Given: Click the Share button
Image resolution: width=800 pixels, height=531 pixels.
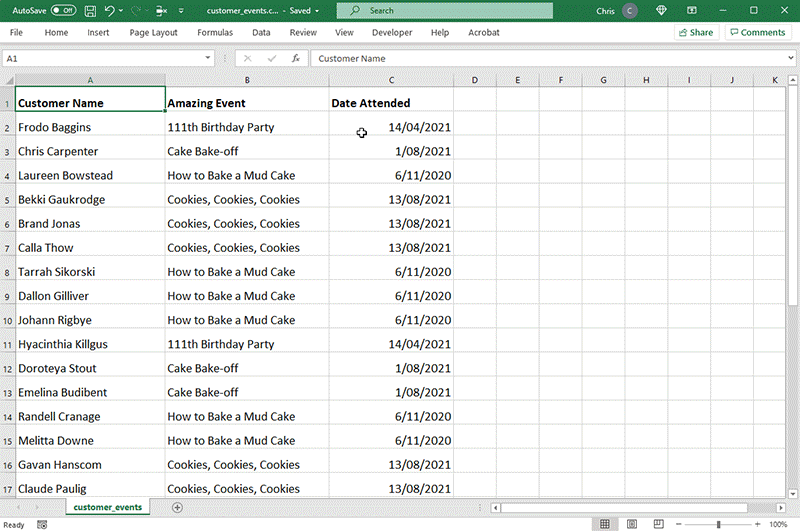Looking at the screenshot, I should click(x=696, y=32).
